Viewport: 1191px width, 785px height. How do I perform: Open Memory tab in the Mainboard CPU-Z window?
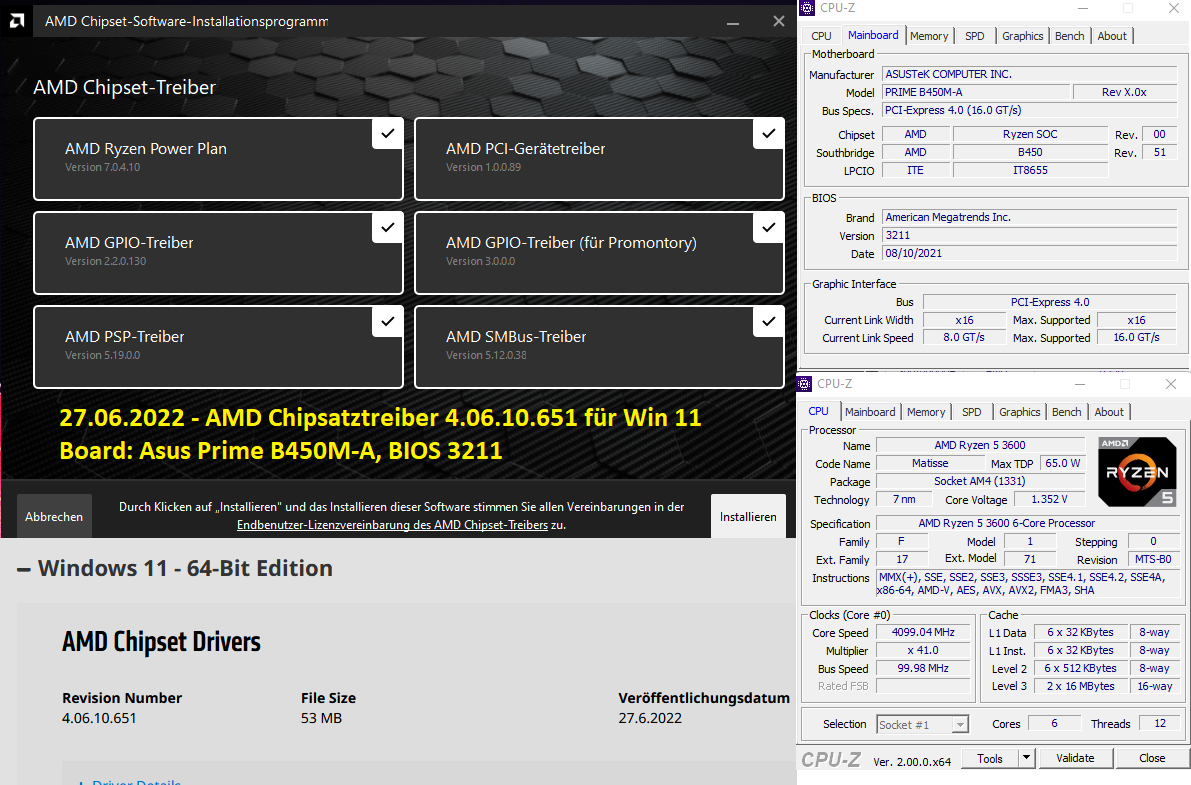pyautogui.click(x=929, y=36)
